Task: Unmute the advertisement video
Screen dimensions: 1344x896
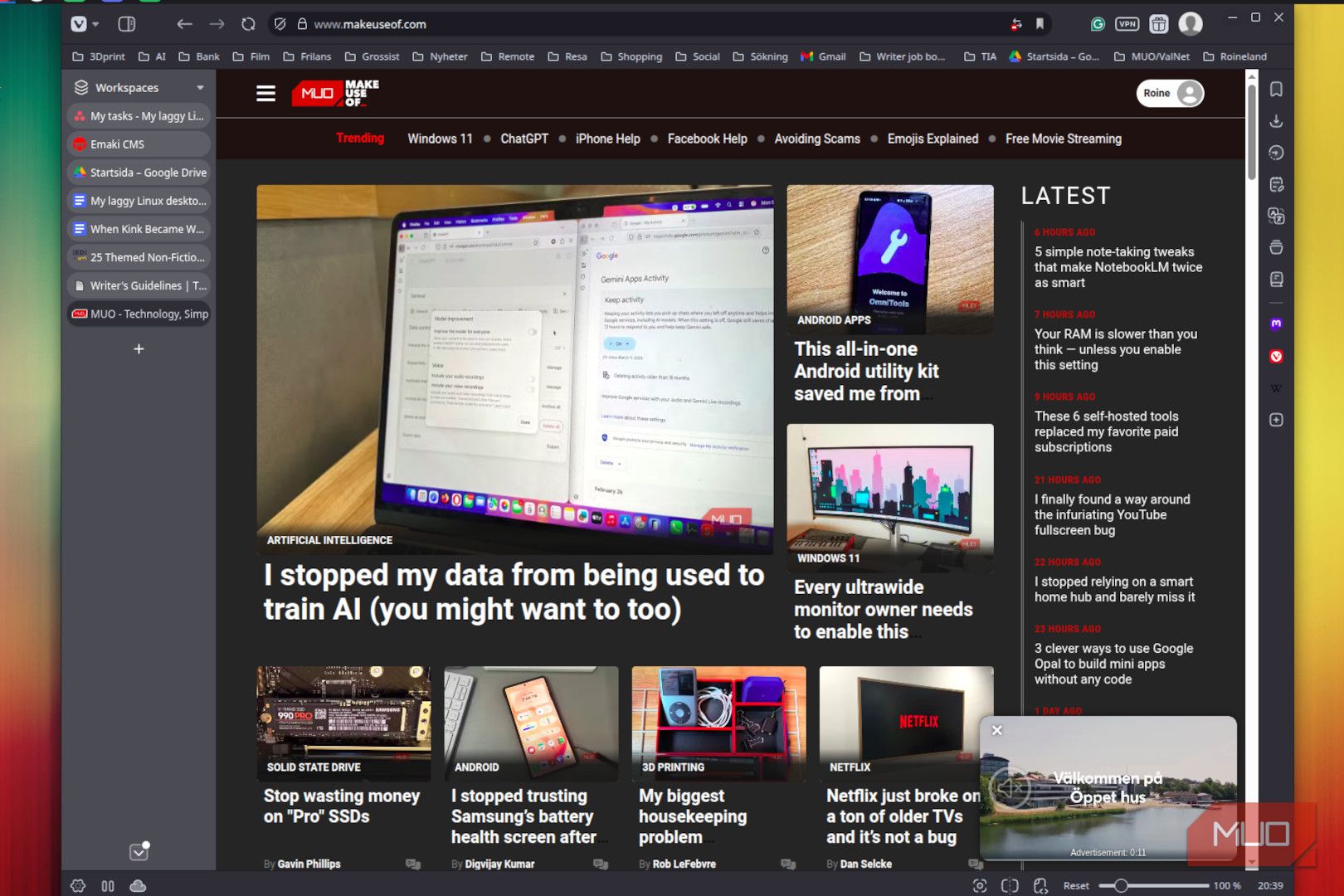Action: 1010,787
